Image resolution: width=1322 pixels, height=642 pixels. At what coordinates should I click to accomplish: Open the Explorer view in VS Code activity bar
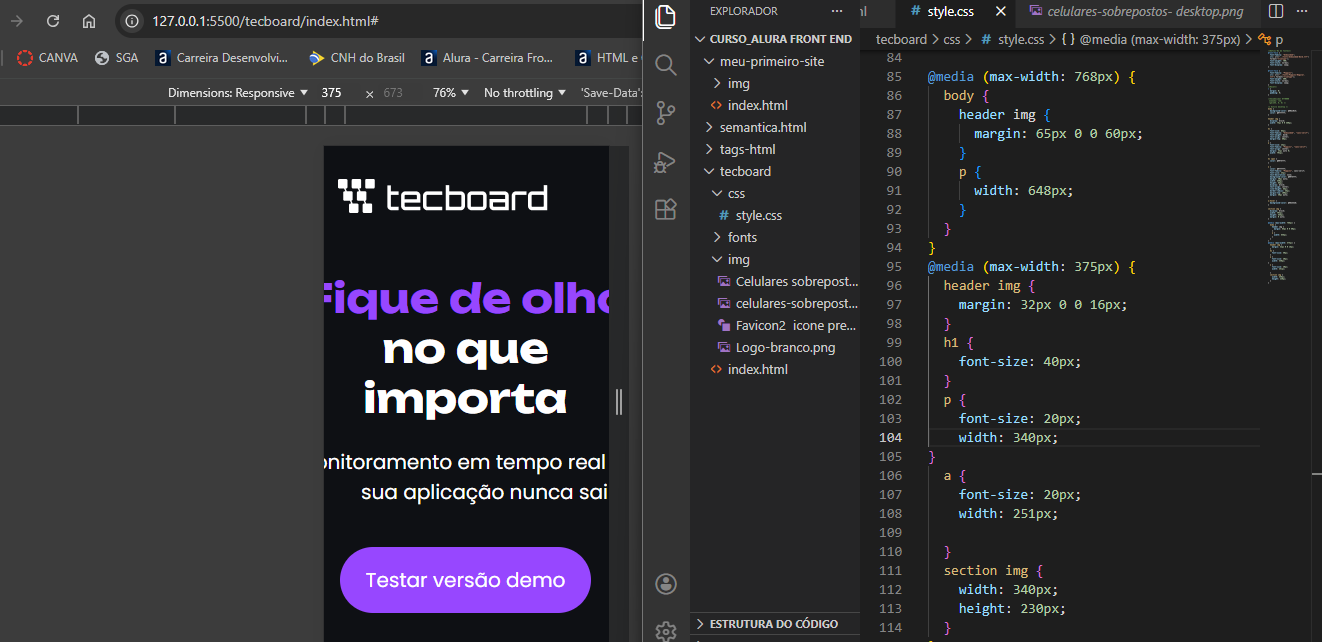click(x=665, y=17)
